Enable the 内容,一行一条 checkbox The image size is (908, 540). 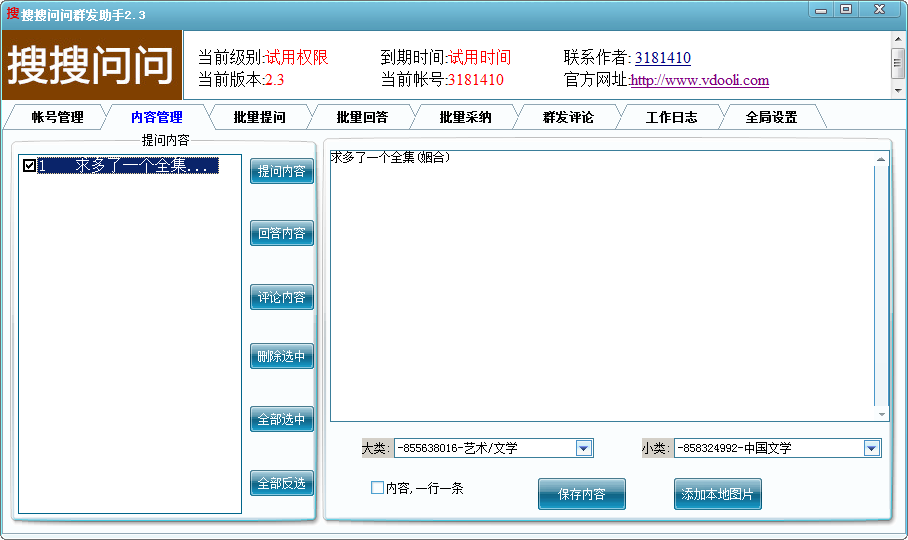coord(377,488)
